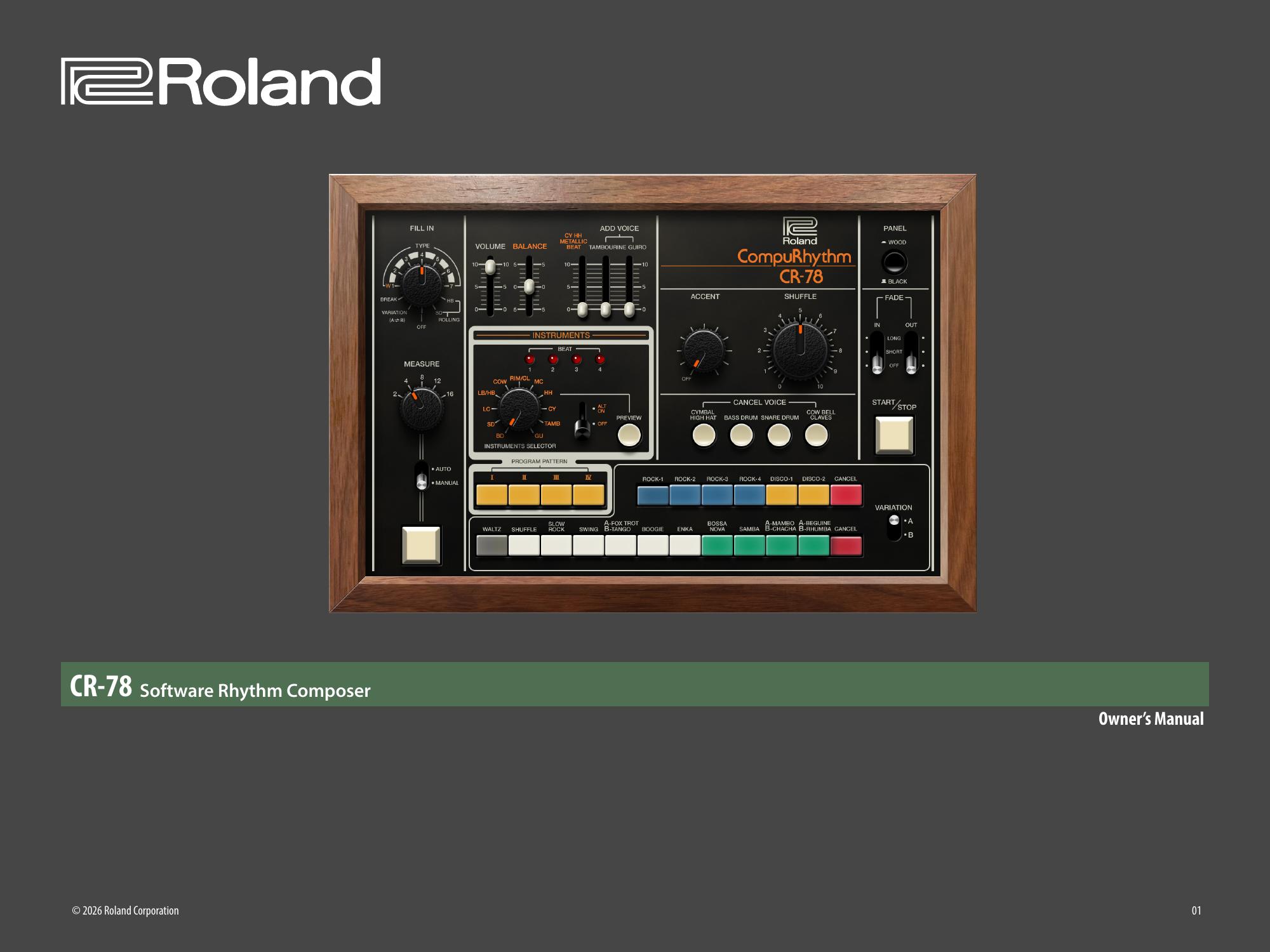
Task: Click BEAT indicator LED 1
Action: point(530,359)
